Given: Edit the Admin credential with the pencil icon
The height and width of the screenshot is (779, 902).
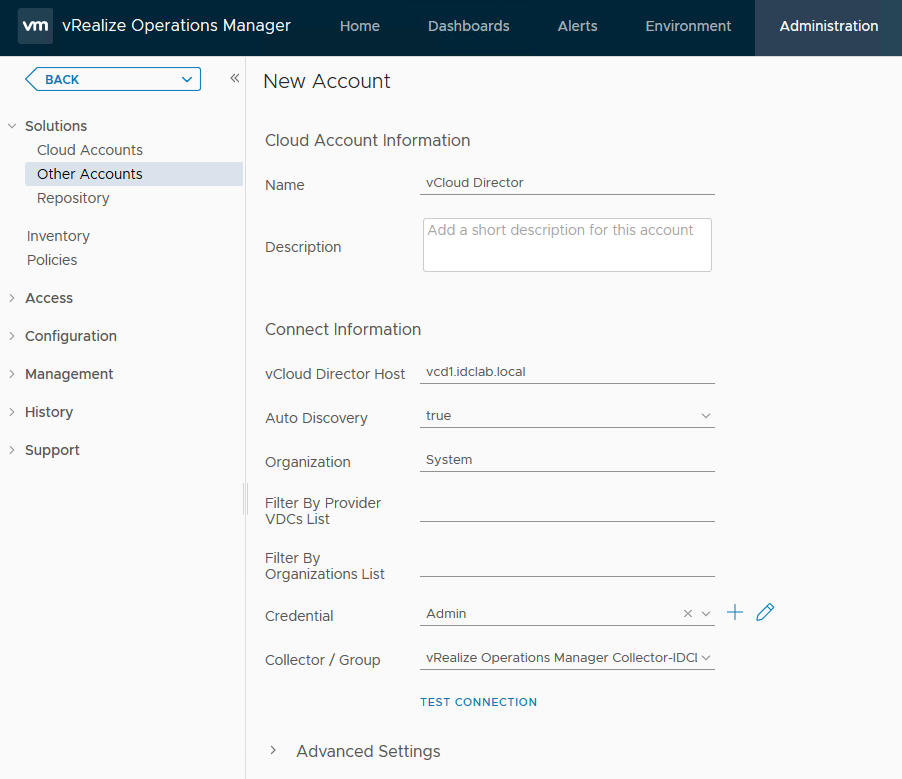Looking at the screenshot, I should coord(765,612).
